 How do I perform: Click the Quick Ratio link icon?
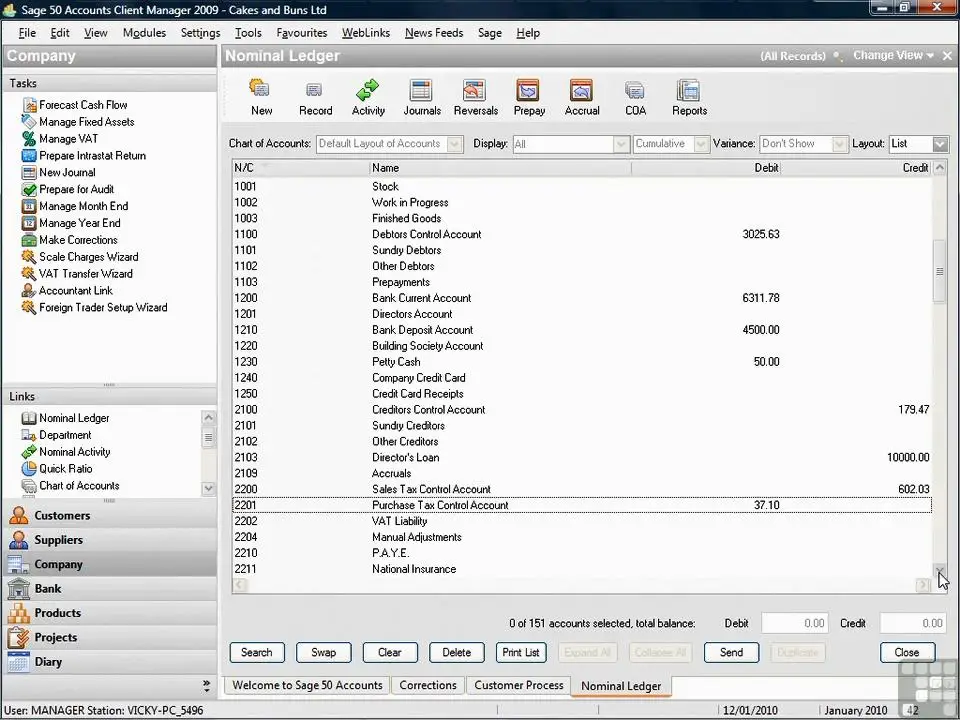click(29, 468)
